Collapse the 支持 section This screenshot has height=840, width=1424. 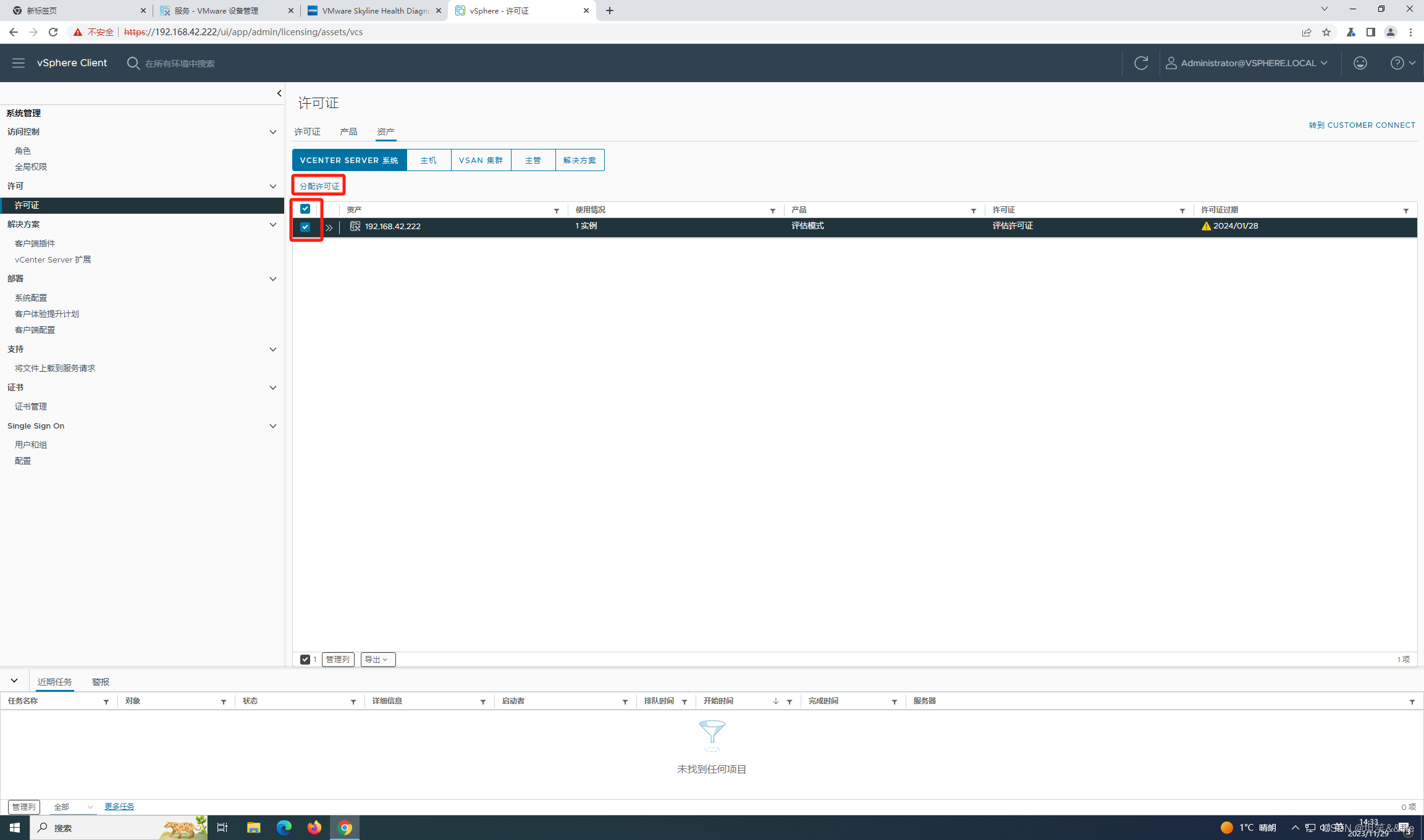(x=273, y=349)
